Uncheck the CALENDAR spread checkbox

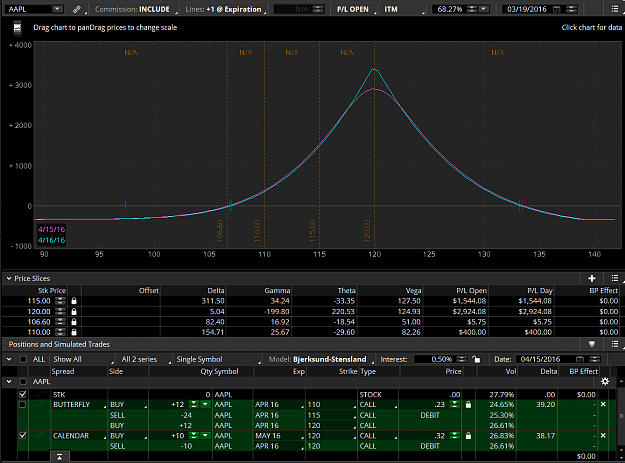(x=23, y=436)
